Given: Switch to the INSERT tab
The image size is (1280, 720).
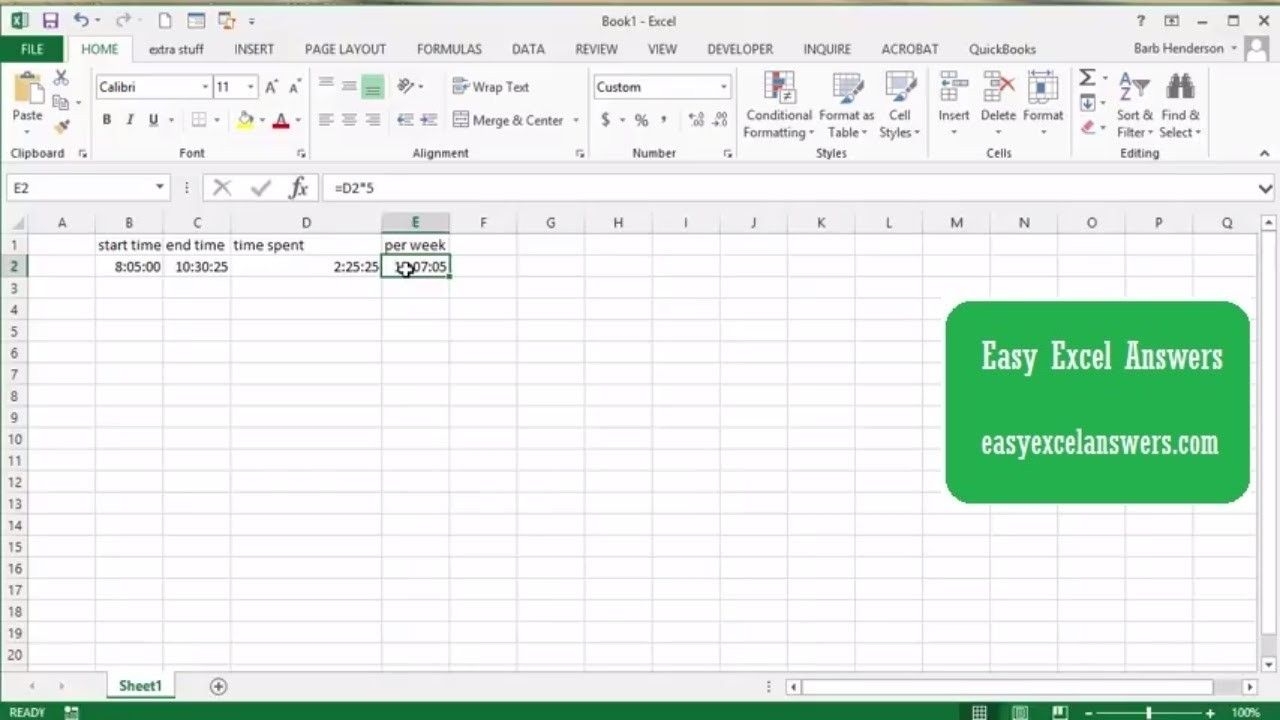Looking at the screenshot, I should (254, 49).
